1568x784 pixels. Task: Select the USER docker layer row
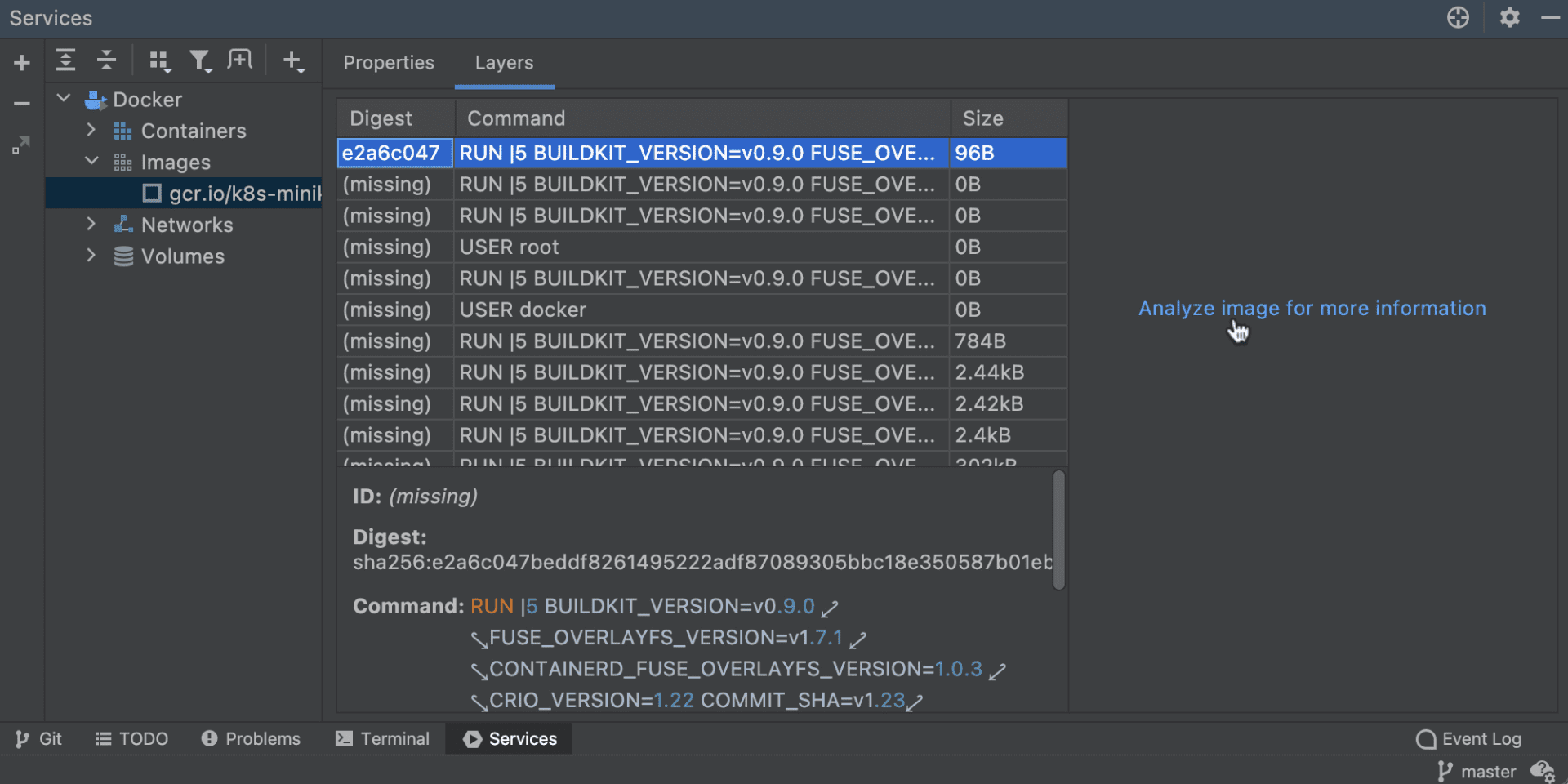pyautogui.click(x=702, y=310)
